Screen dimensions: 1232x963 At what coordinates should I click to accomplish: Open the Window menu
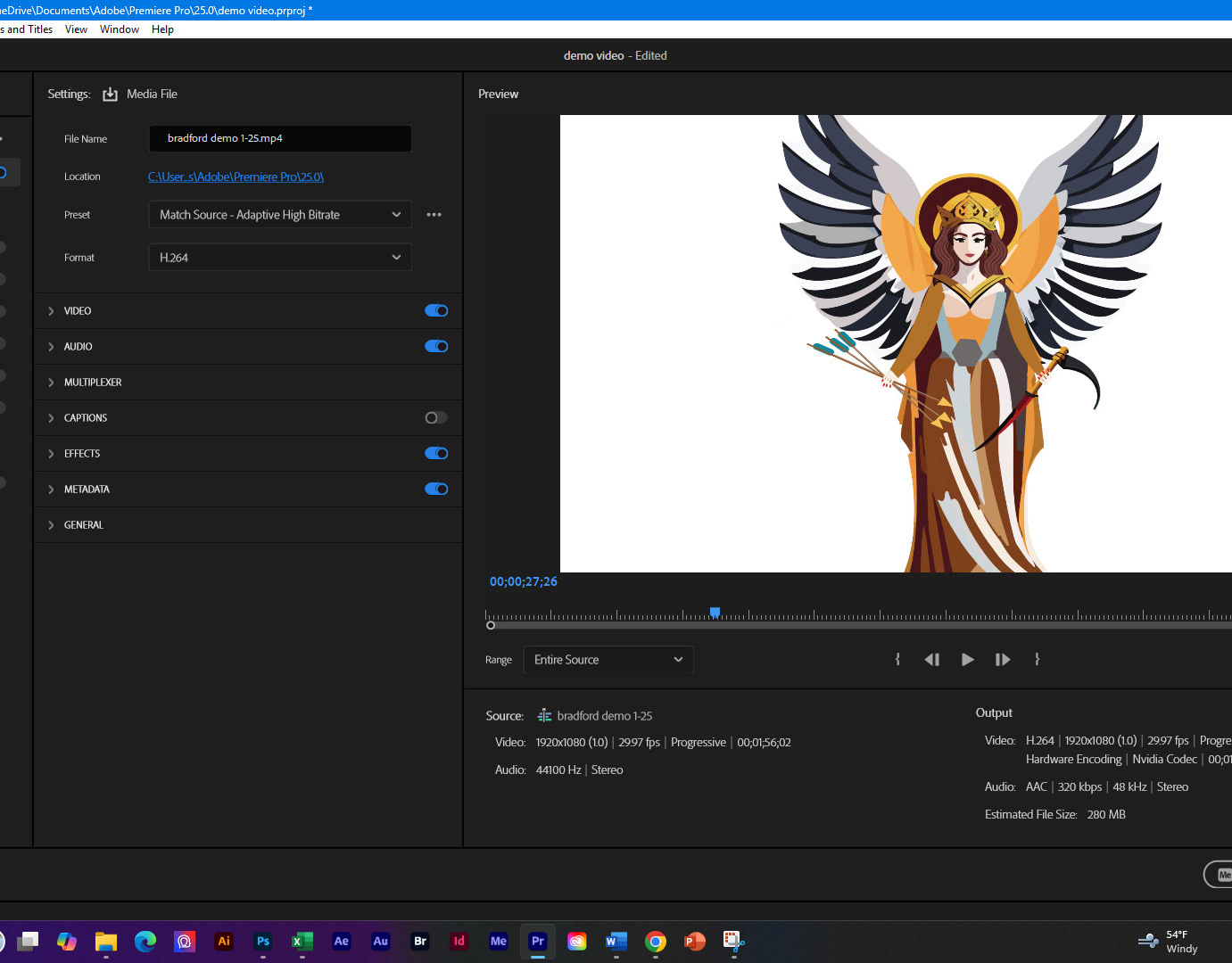[120, 29]
